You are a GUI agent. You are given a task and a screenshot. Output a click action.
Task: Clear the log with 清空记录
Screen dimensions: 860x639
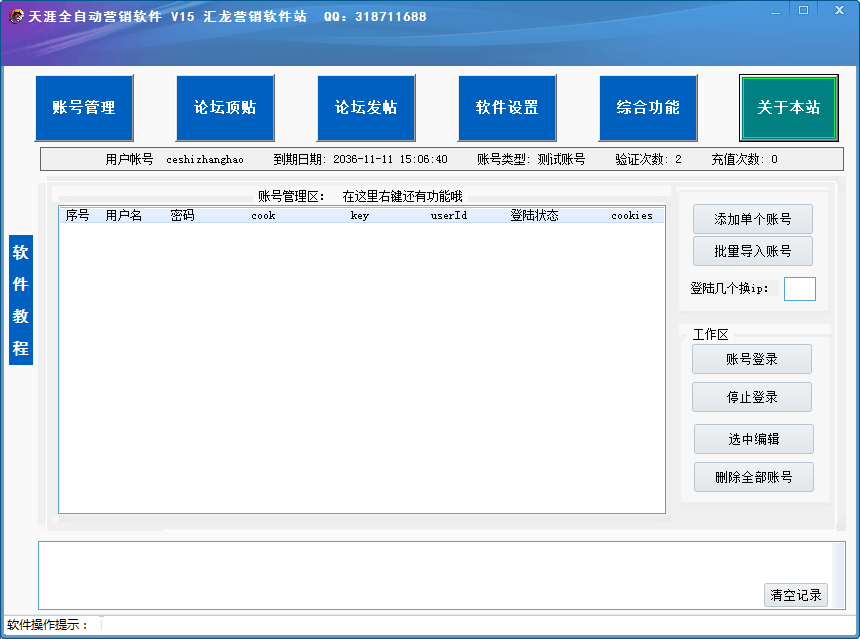click(796, 595)
